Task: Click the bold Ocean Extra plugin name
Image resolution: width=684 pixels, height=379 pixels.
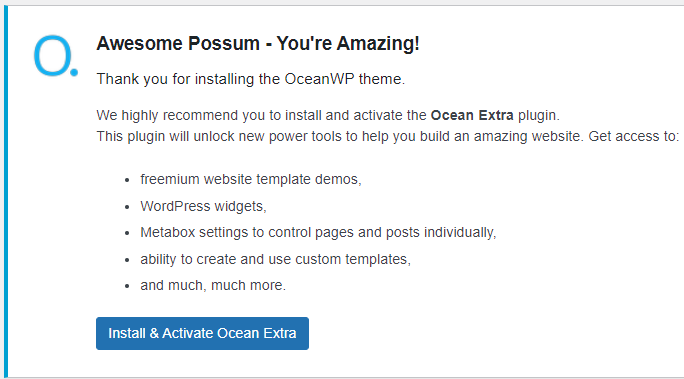Action: point(472,115)
